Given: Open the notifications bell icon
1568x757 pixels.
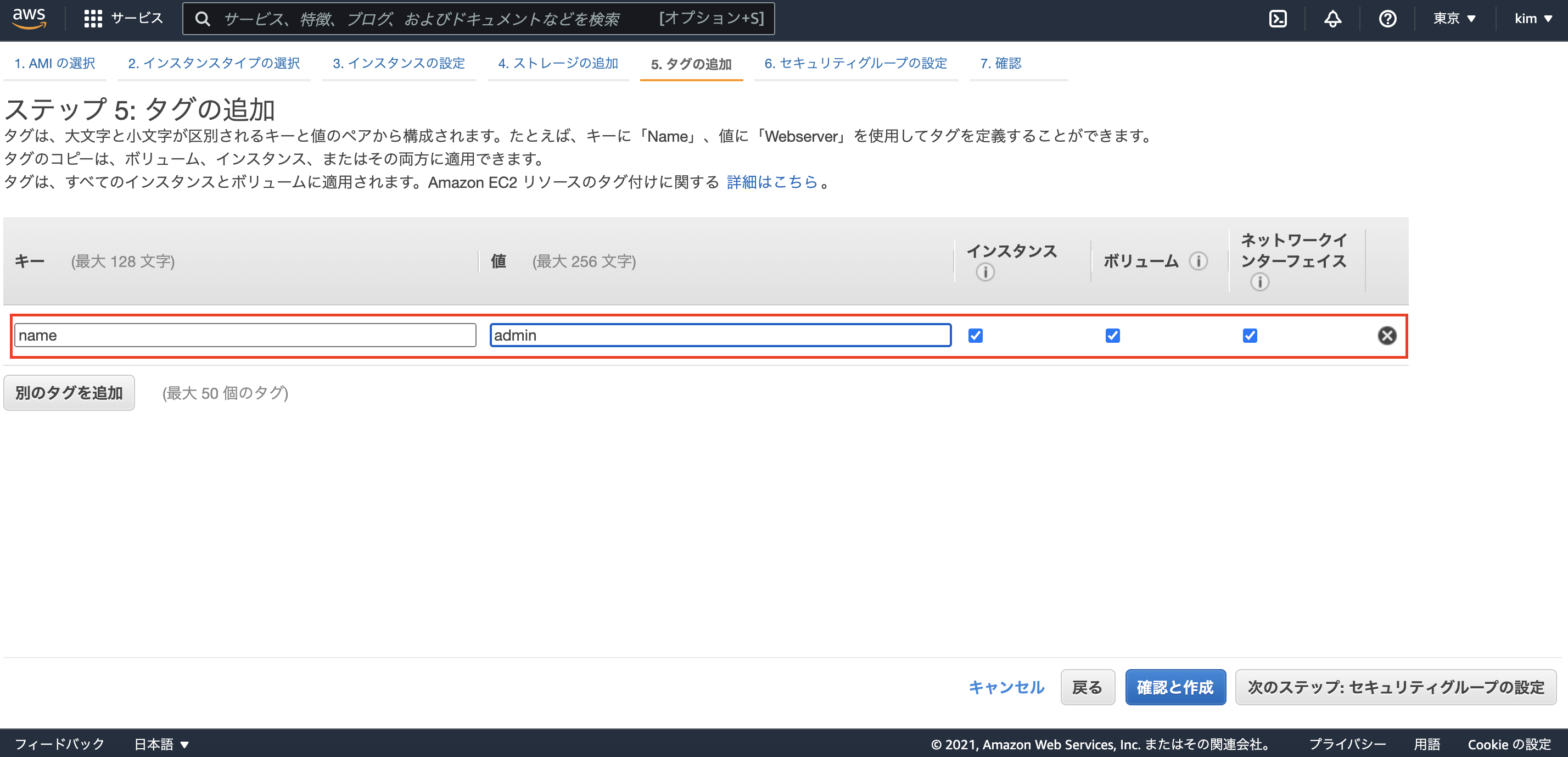Looking at the screenshot, I should tap(1332, 18).
